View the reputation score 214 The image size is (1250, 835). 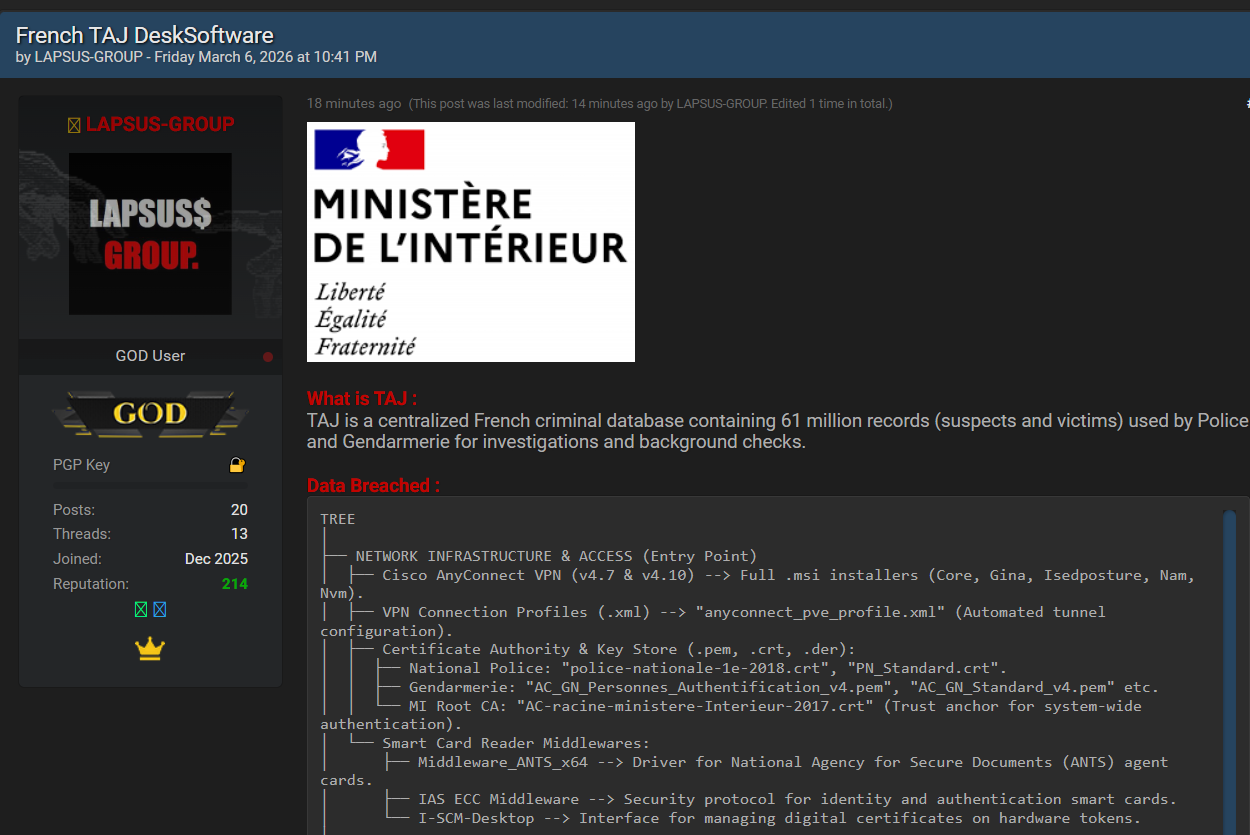tap(235, 584)
